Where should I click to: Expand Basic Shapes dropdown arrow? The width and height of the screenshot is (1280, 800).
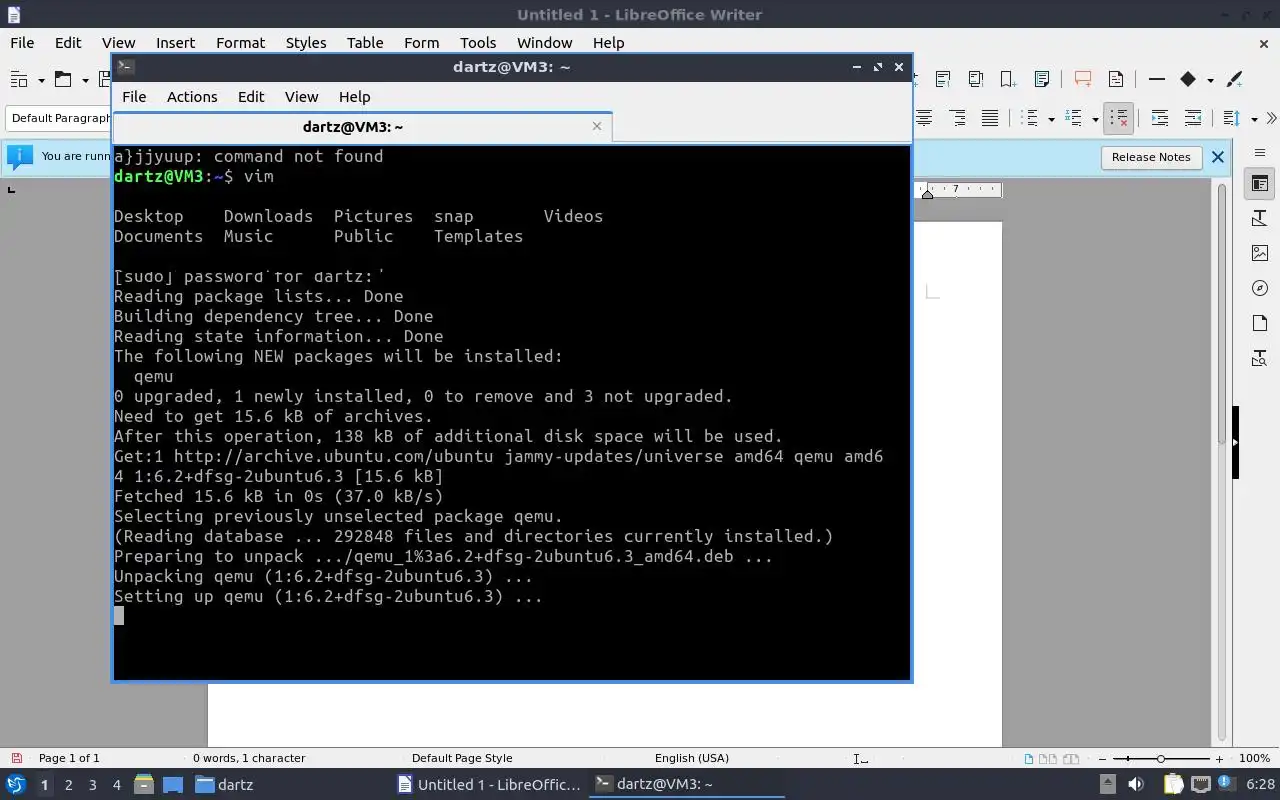coord(1210,80)
